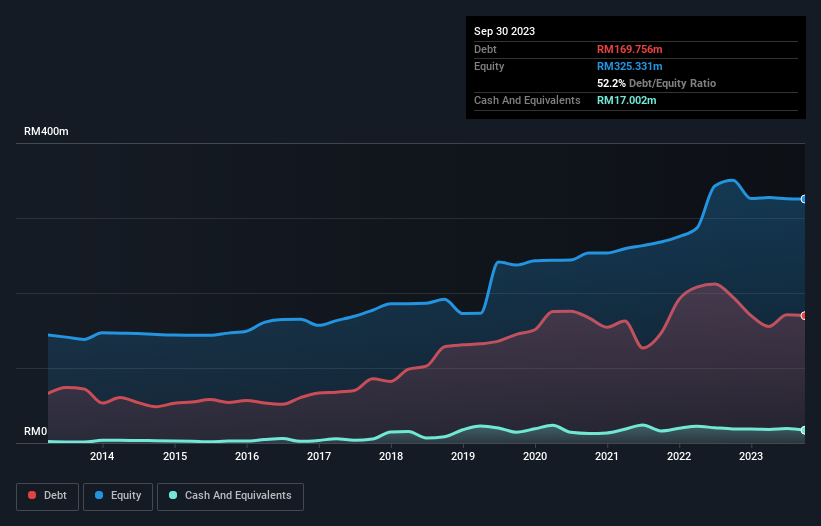The image size is (821, 526).
Task: Click the 52.2% Debt/Equity Ratio text
Action: click(x=656, y=83)
